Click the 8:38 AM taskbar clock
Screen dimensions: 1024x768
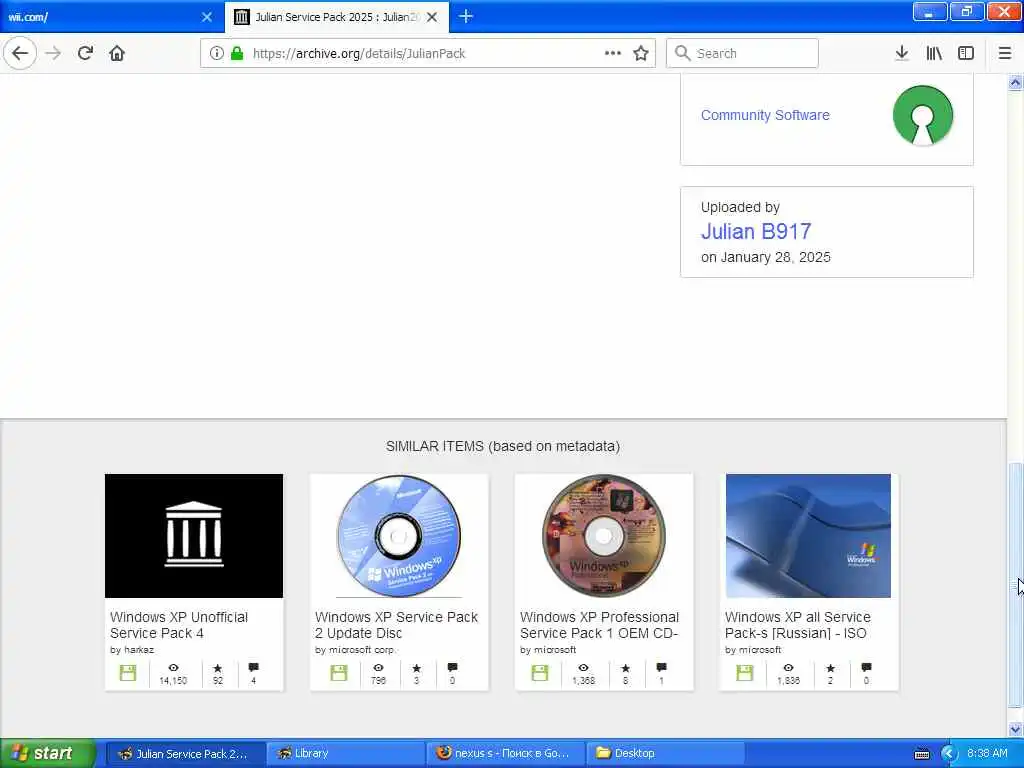coord(987,754)
